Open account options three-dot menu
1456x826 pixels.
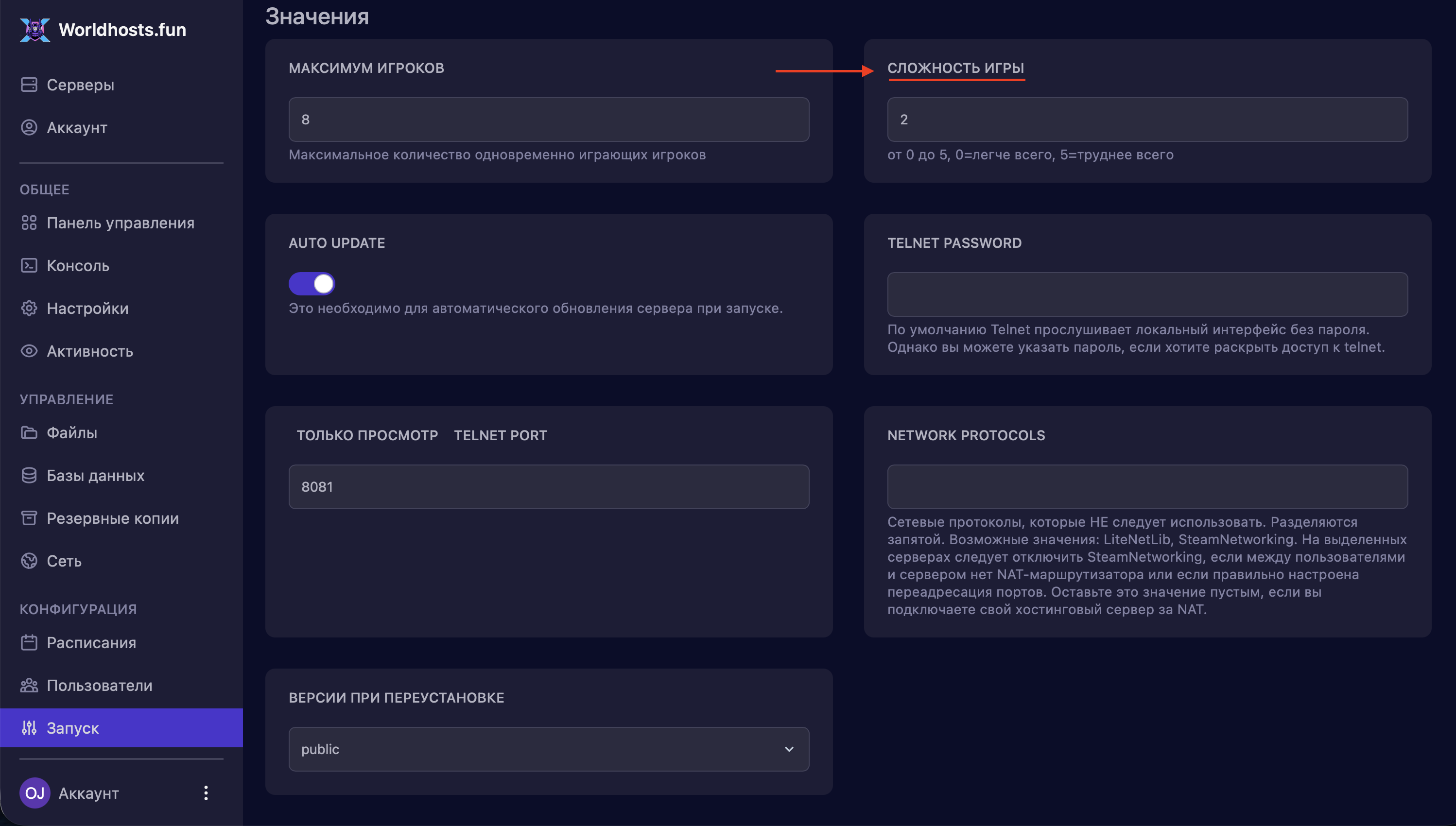point(206,793)
